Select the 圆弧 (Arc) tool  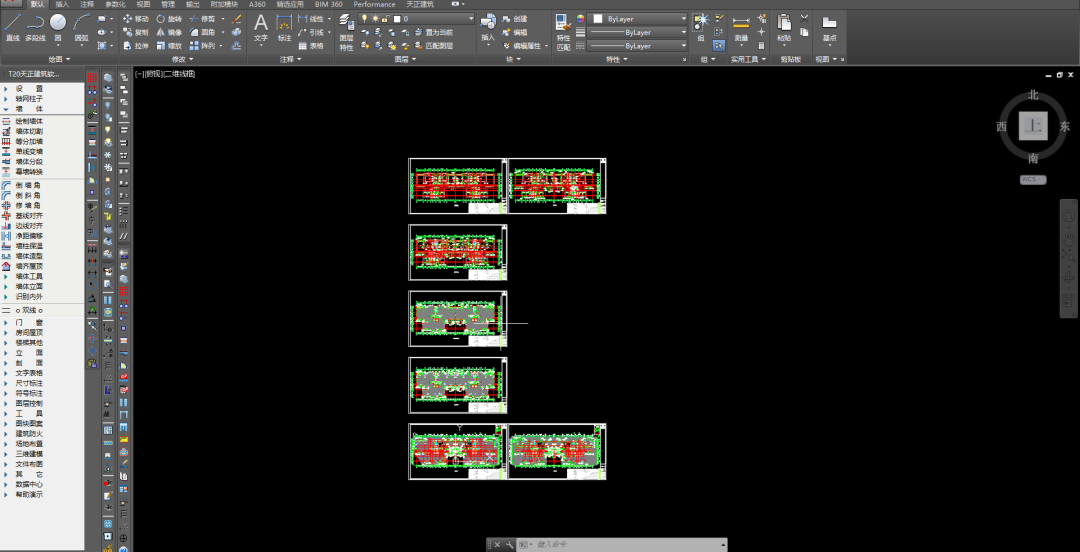click(81, 28)
